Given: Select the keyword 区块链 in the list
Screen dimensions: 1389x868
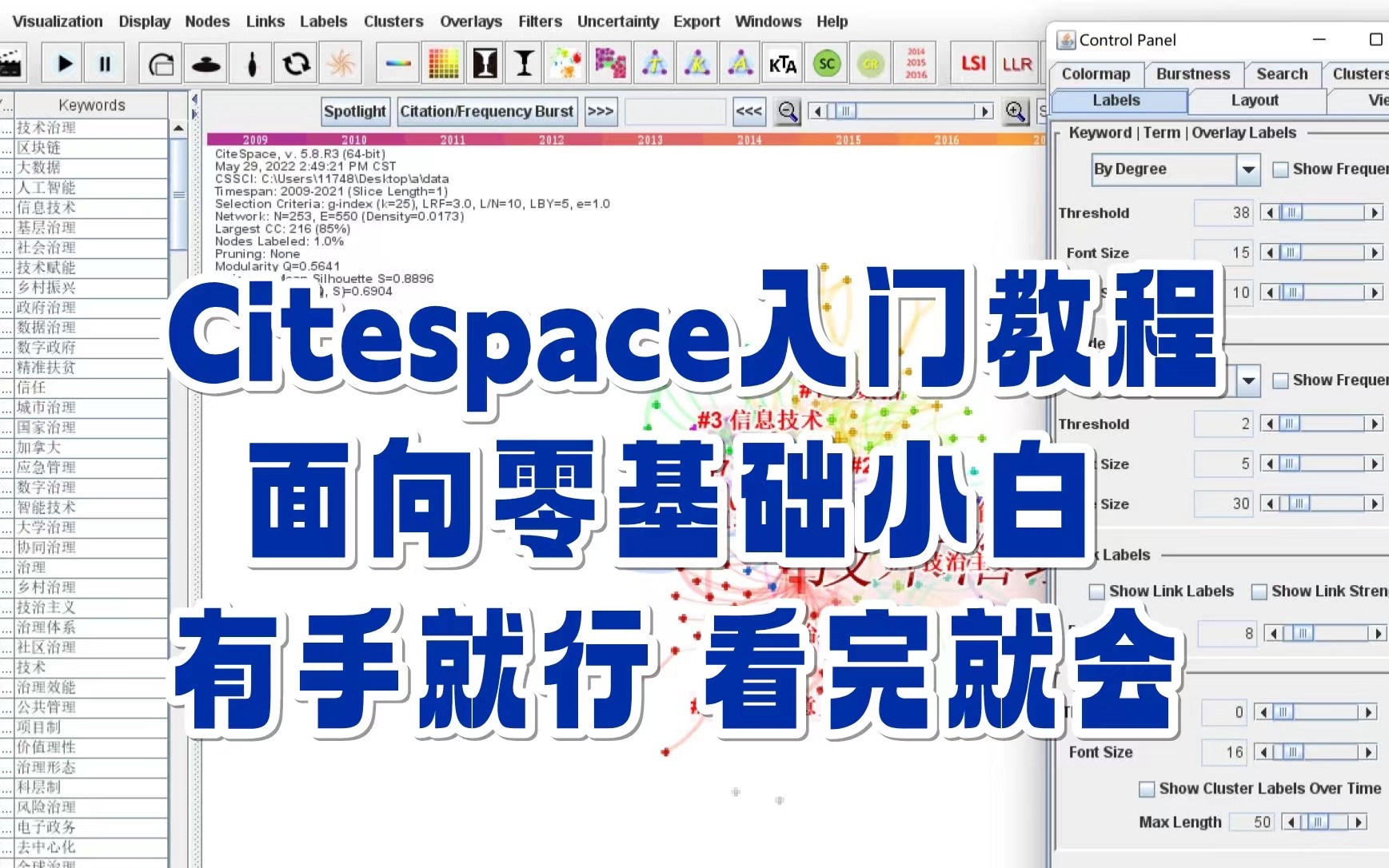Looking at the screenshot, I should click(x=91, y=148).
